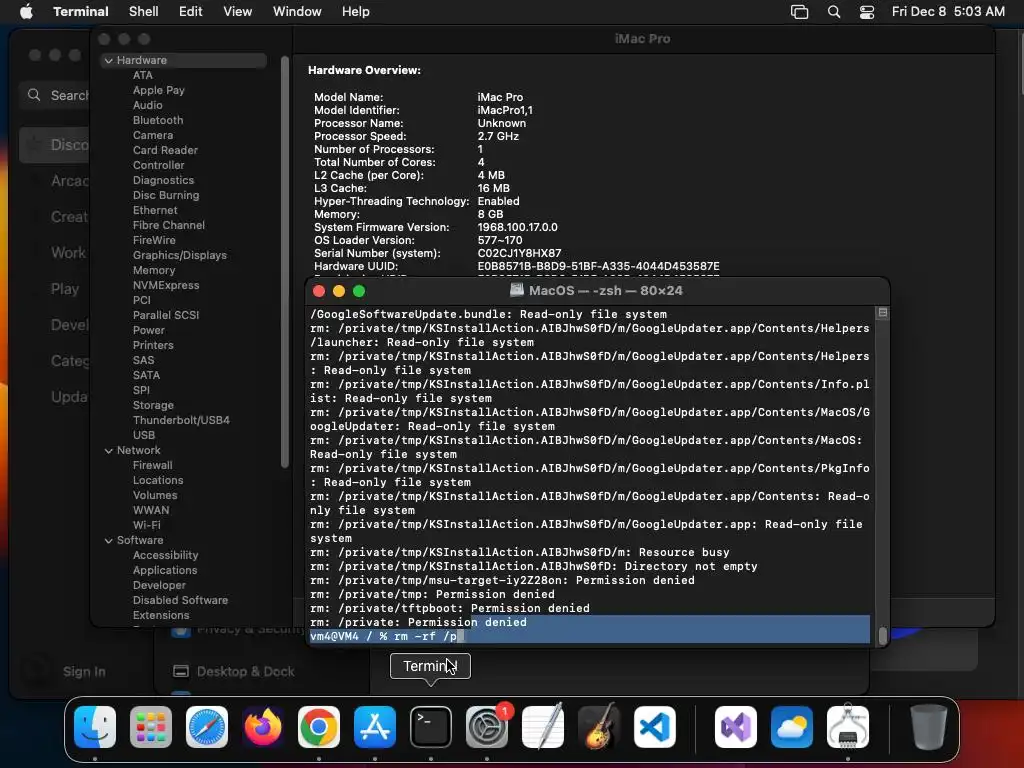Image resolution: width=1024 pixels, height=768 pixels.
Task: Select NVMExpress in the sidebar
Action: [166, 285]
